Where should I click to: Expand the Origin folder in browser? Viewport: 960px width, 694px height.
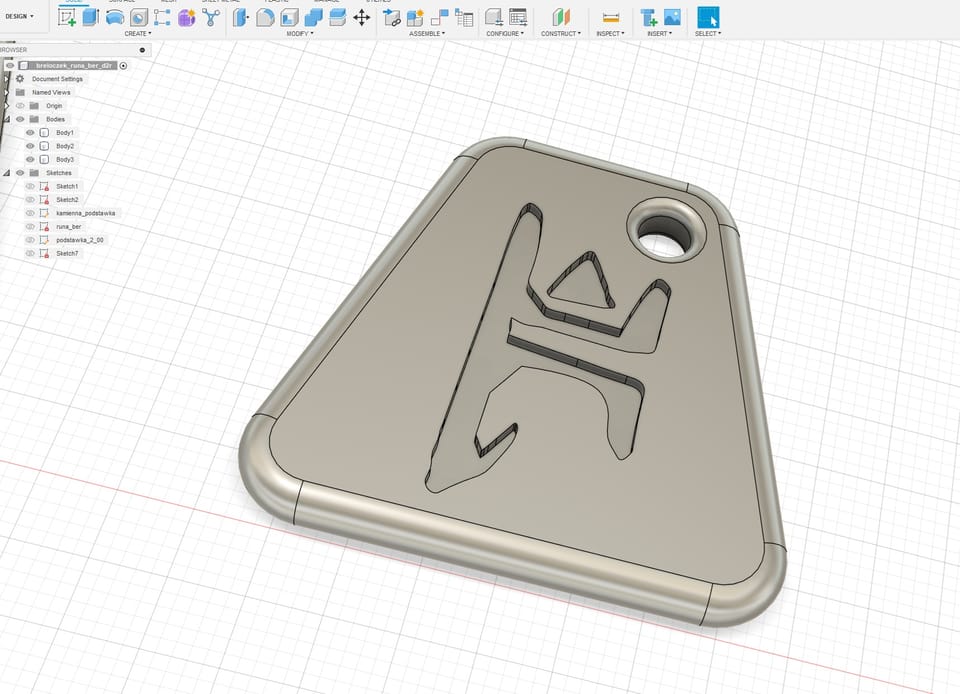point(7,106)
